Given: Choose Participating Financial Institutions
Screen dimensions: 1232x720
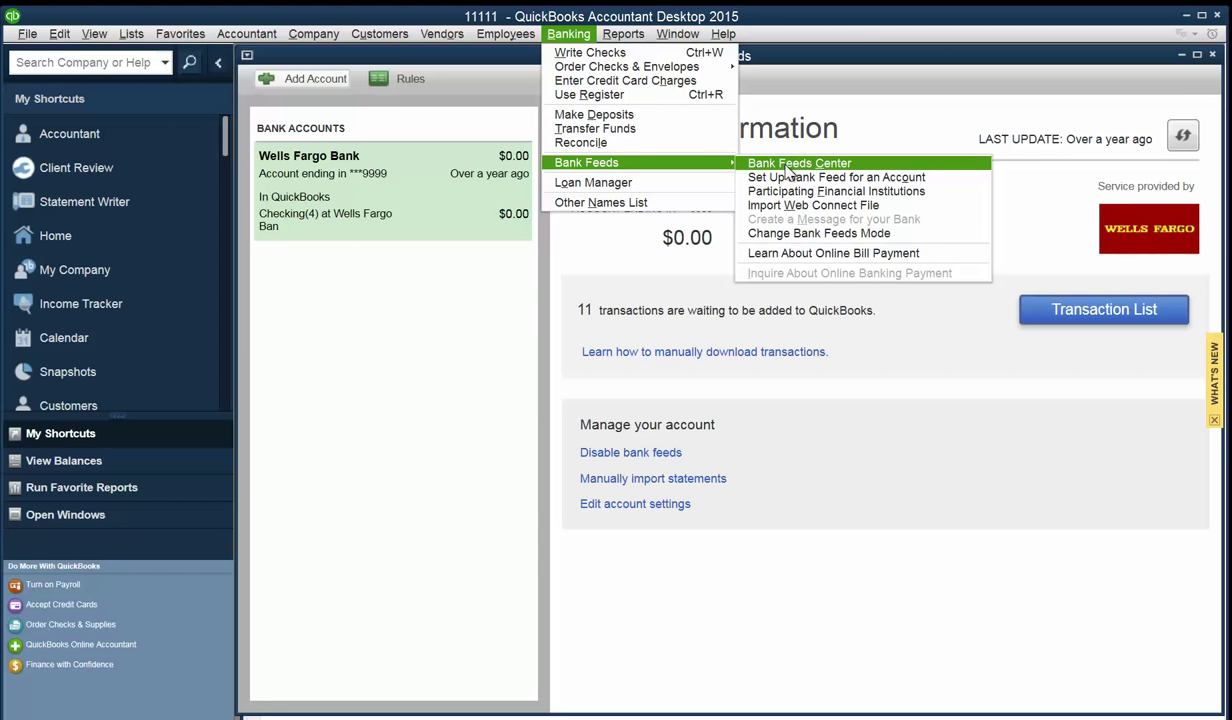Looking at the screenshot, I should 864,191.
